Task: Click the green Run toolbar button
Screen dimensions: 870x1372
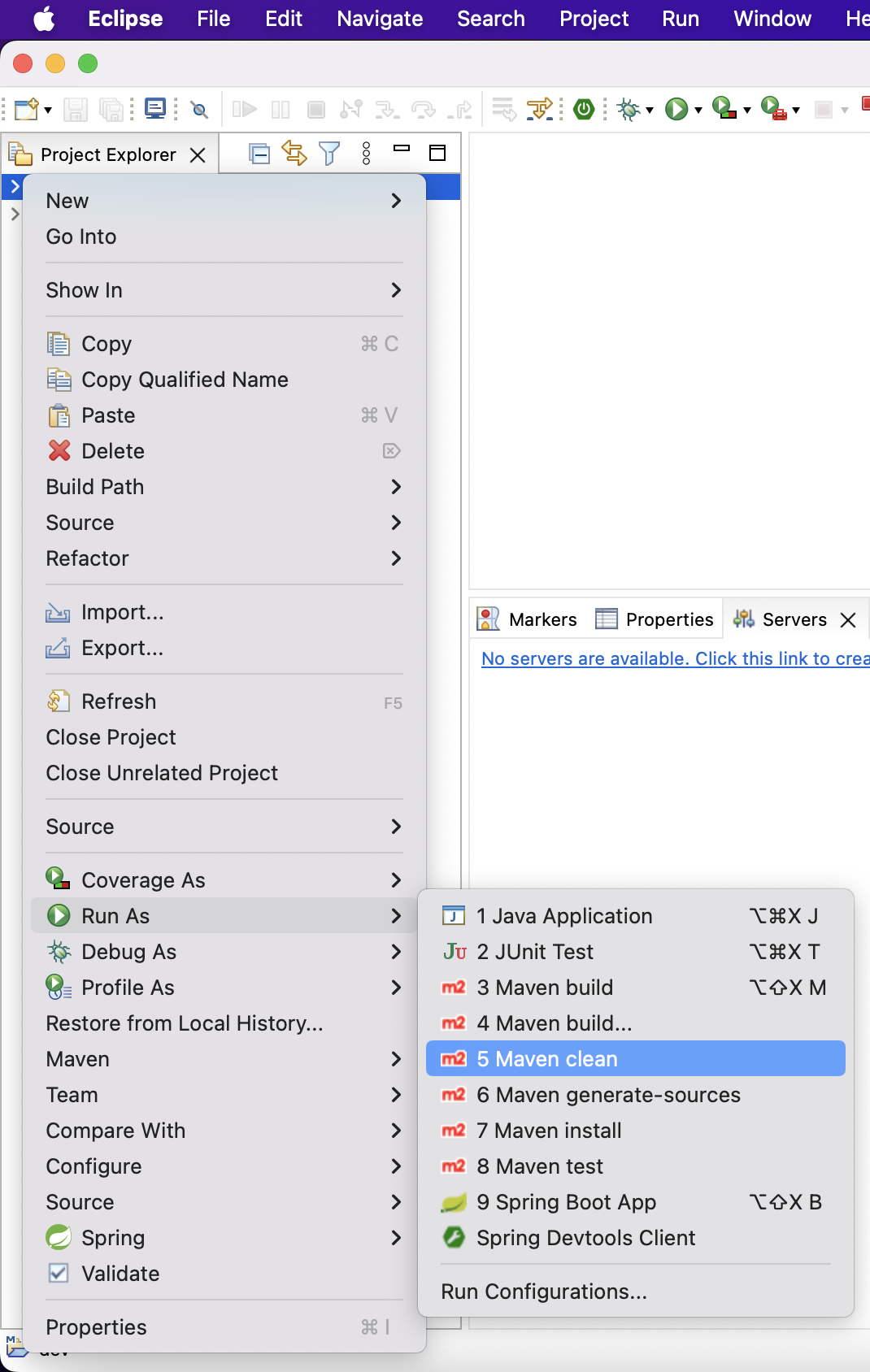Action: click(676, 109)
